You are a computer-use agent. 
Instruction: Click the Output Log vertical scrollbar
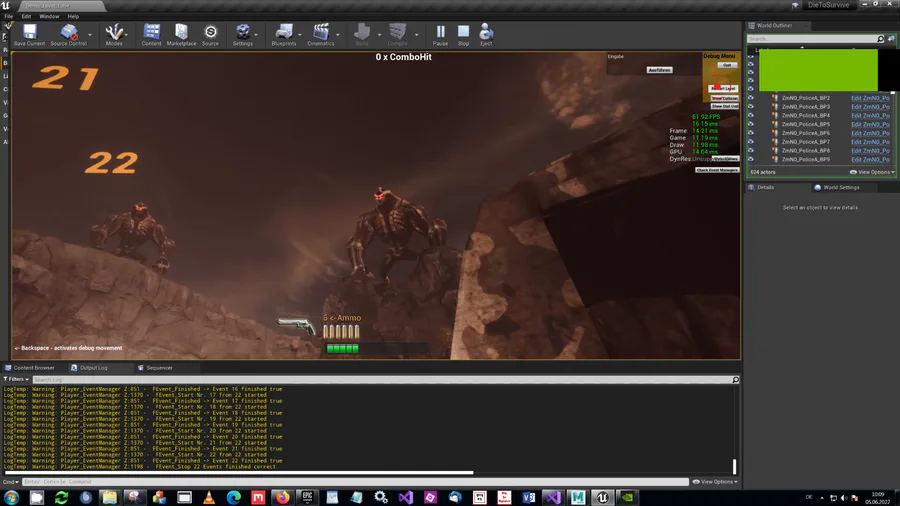[x=734, y=466]
